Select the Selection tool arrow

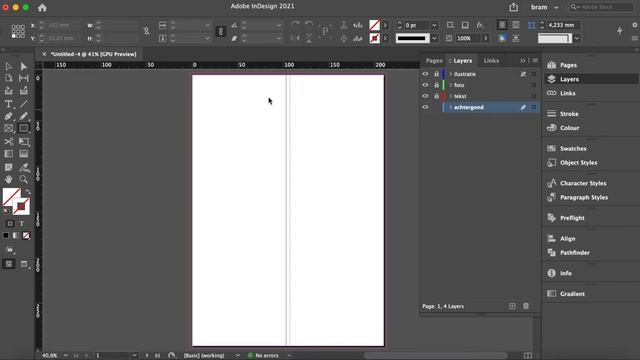click(x=9, y=66)
